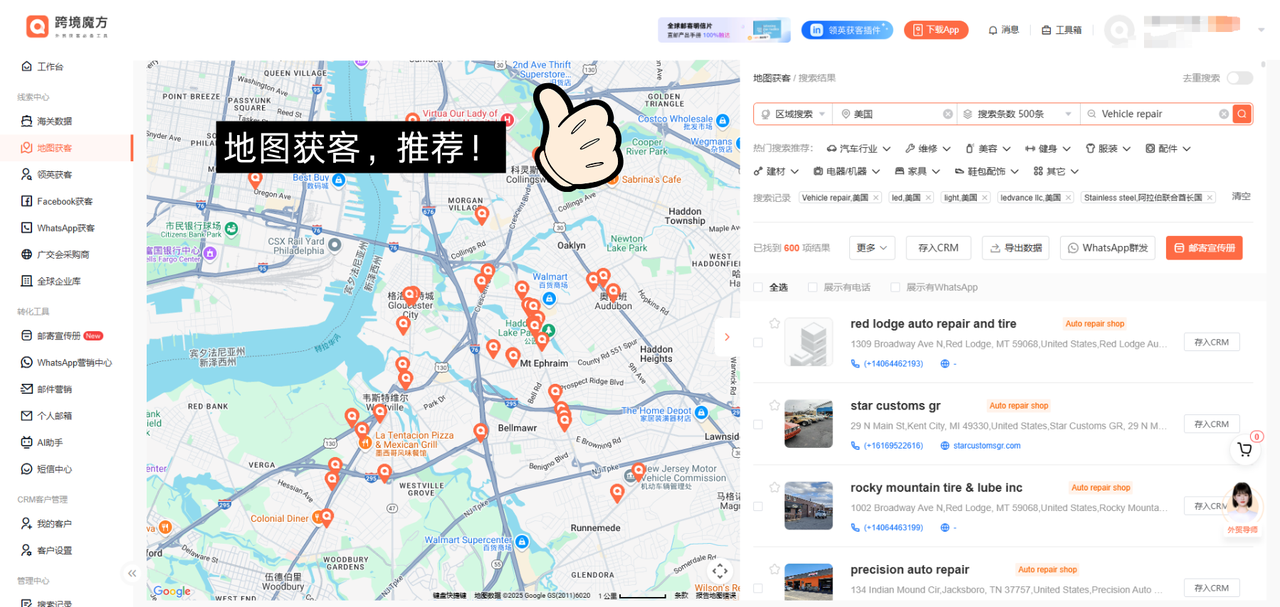Star the red lodge auto repair listing
Viewport: 1280px width, 607px height.
click(774, 323)
